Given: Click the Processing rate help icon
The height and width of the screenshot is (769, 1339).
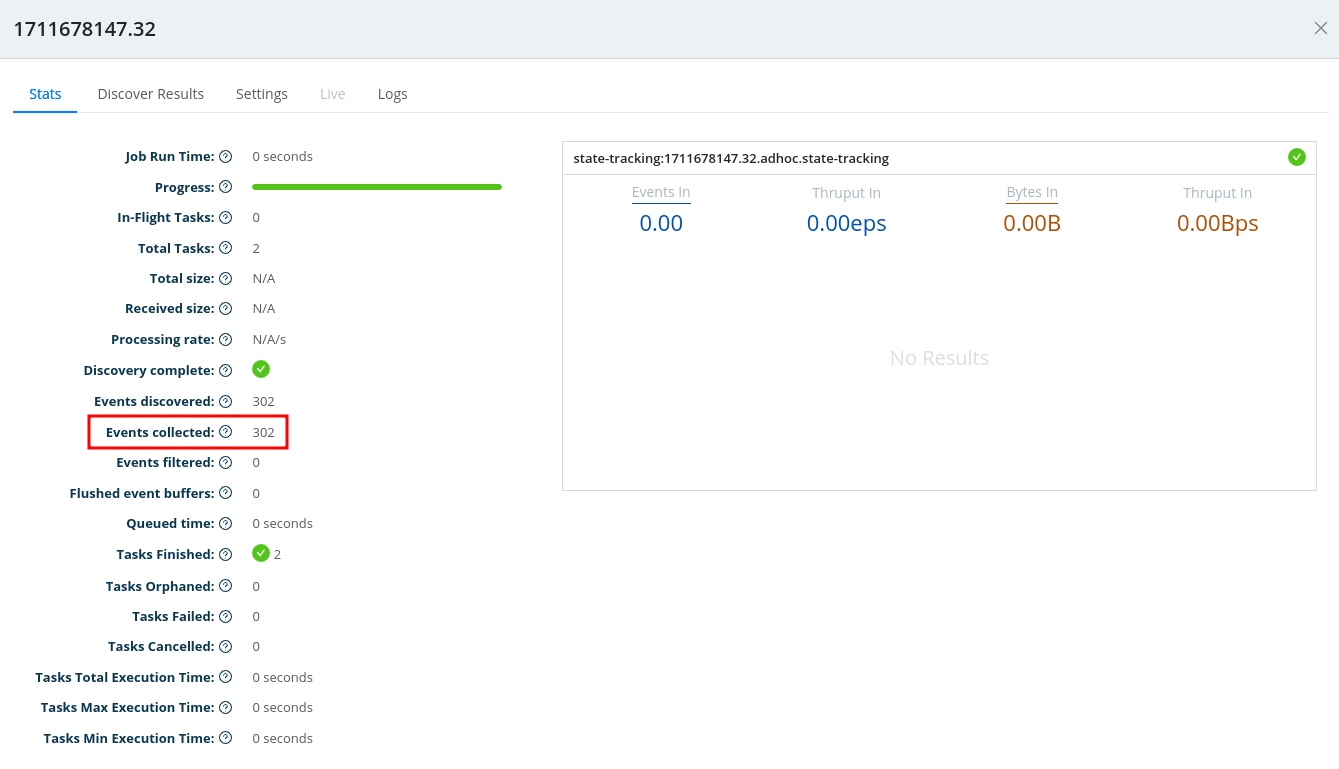Looking at the screenshot, I should click(x=226, y=340).
